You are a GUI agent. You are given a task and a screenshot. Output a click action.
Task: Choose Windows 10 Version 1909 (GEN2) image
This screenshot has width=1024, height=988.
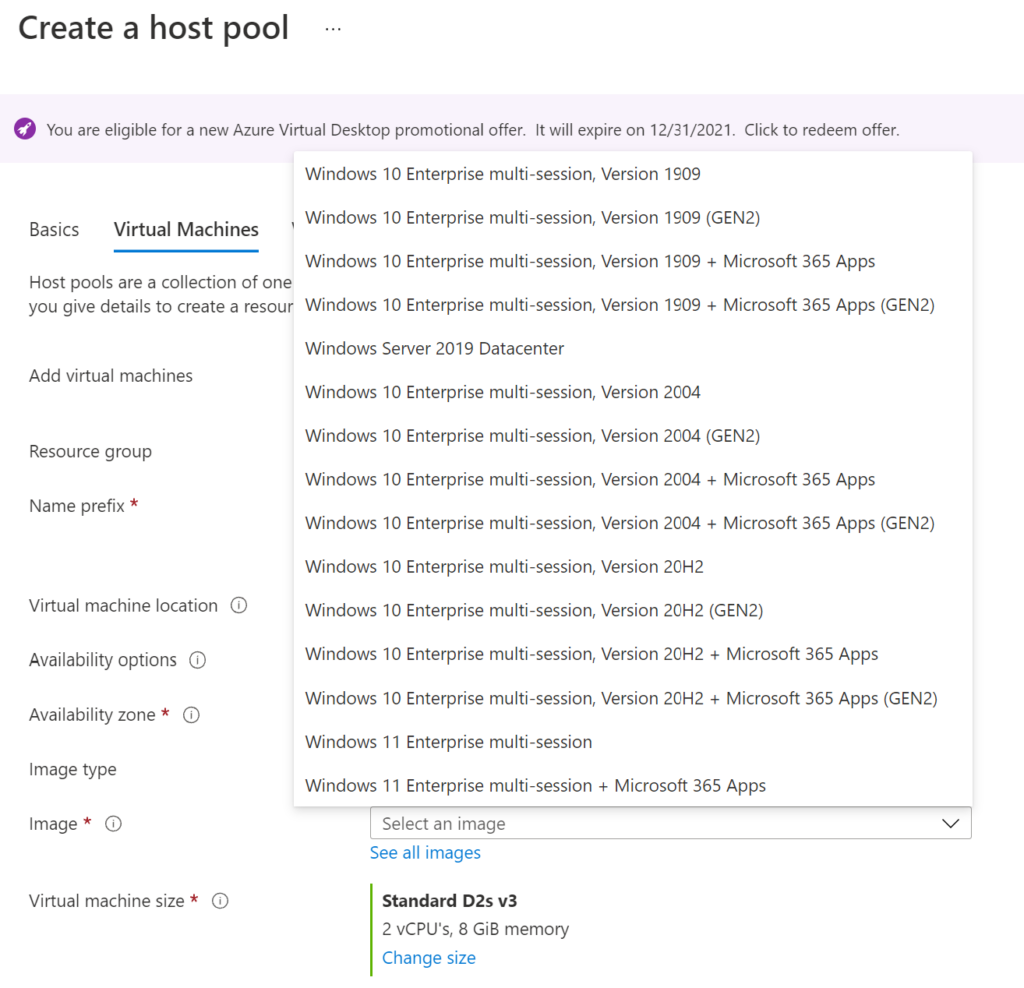(x=633, y=217)
